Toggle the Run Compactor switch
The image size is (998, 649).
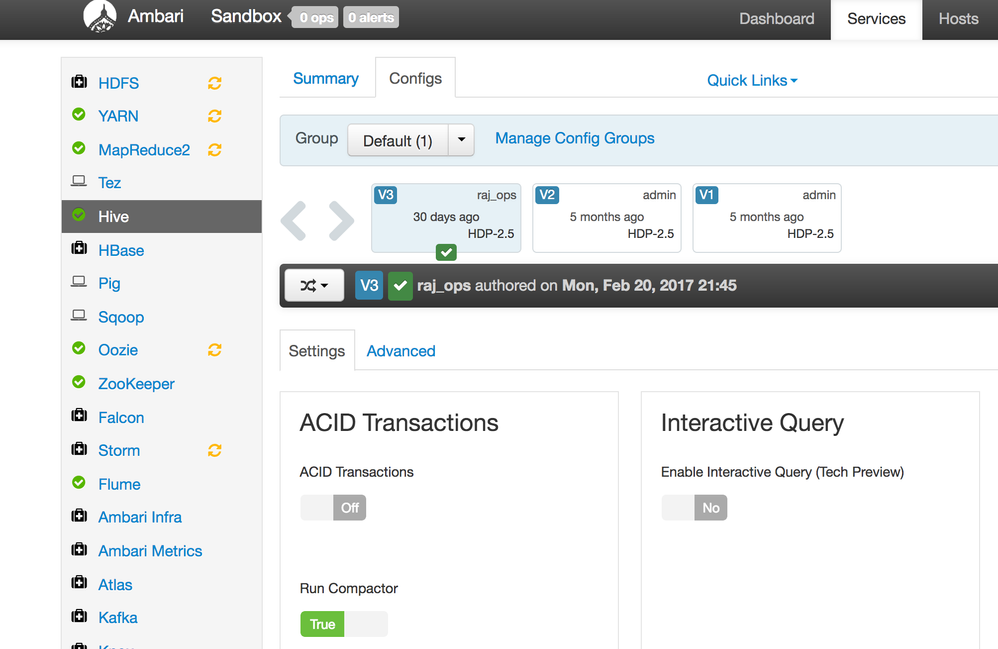pos(343,625)
